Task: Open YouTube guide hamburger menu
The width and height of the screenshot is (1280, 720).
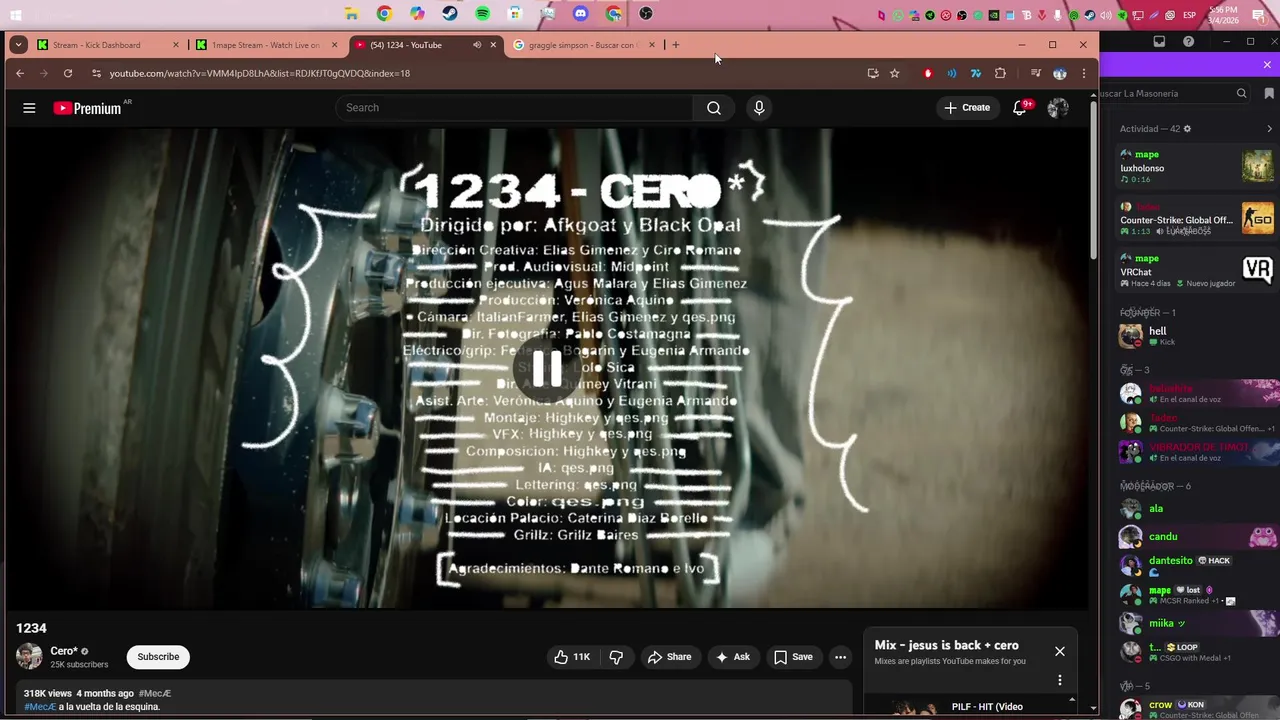Action: pyautogui.click(x=29, y=108)
